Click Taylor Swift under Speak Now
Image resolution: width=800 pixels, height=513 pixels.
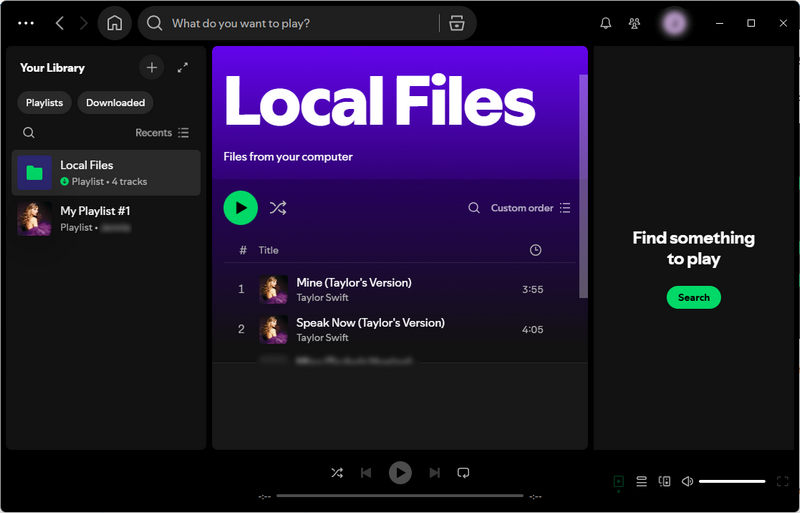[x=322, y=337]
